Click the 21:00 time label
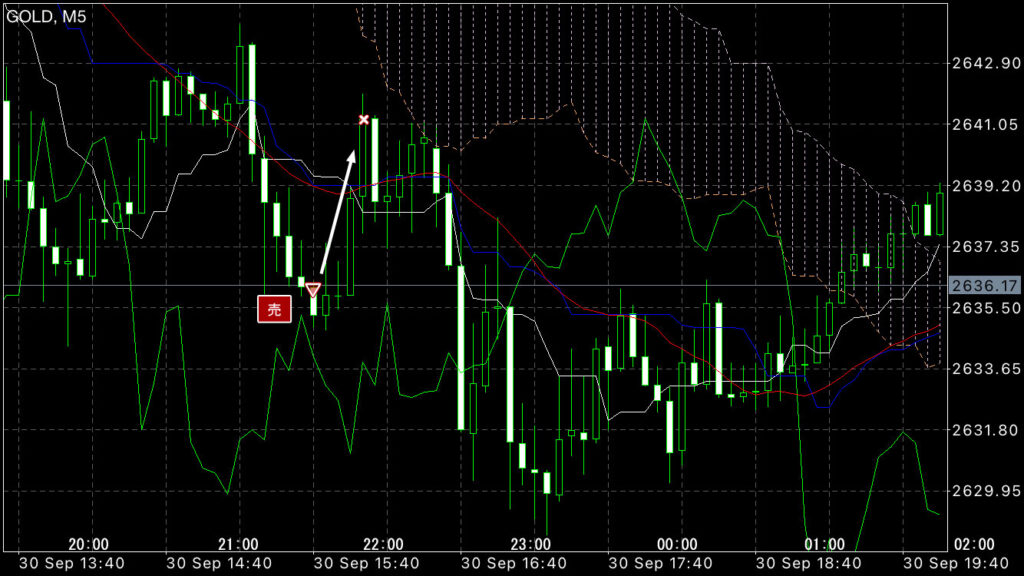 click(238, 544)
